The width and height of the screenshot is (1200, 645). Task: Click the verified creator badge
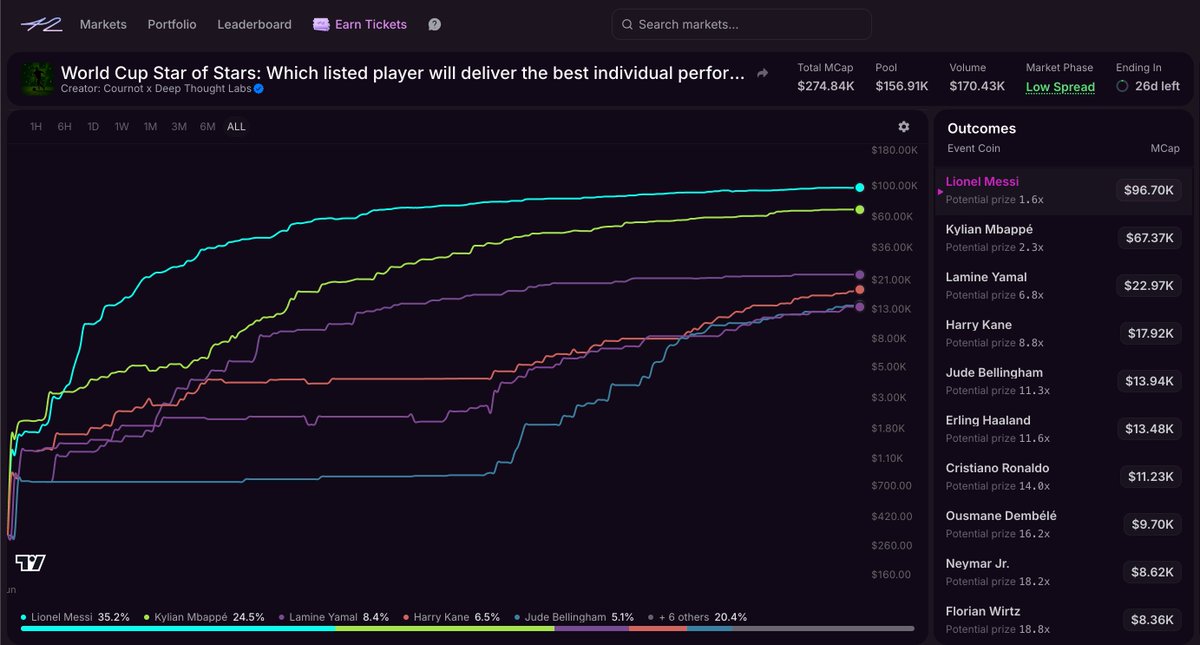(258, 89)
